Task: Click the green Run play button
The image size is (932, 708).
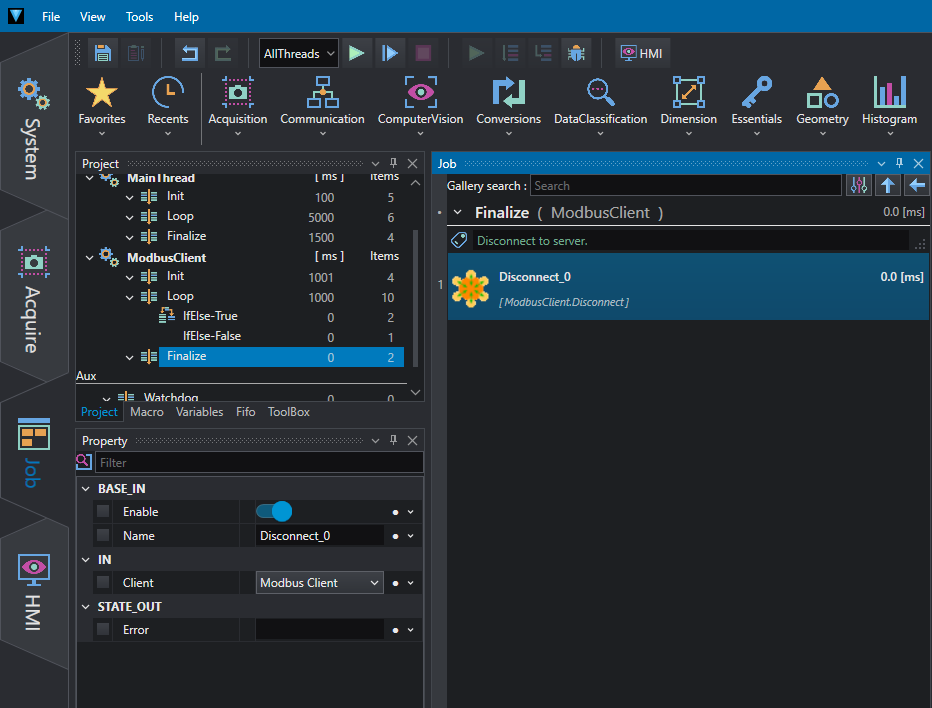Action: click(x=357, y=54)
